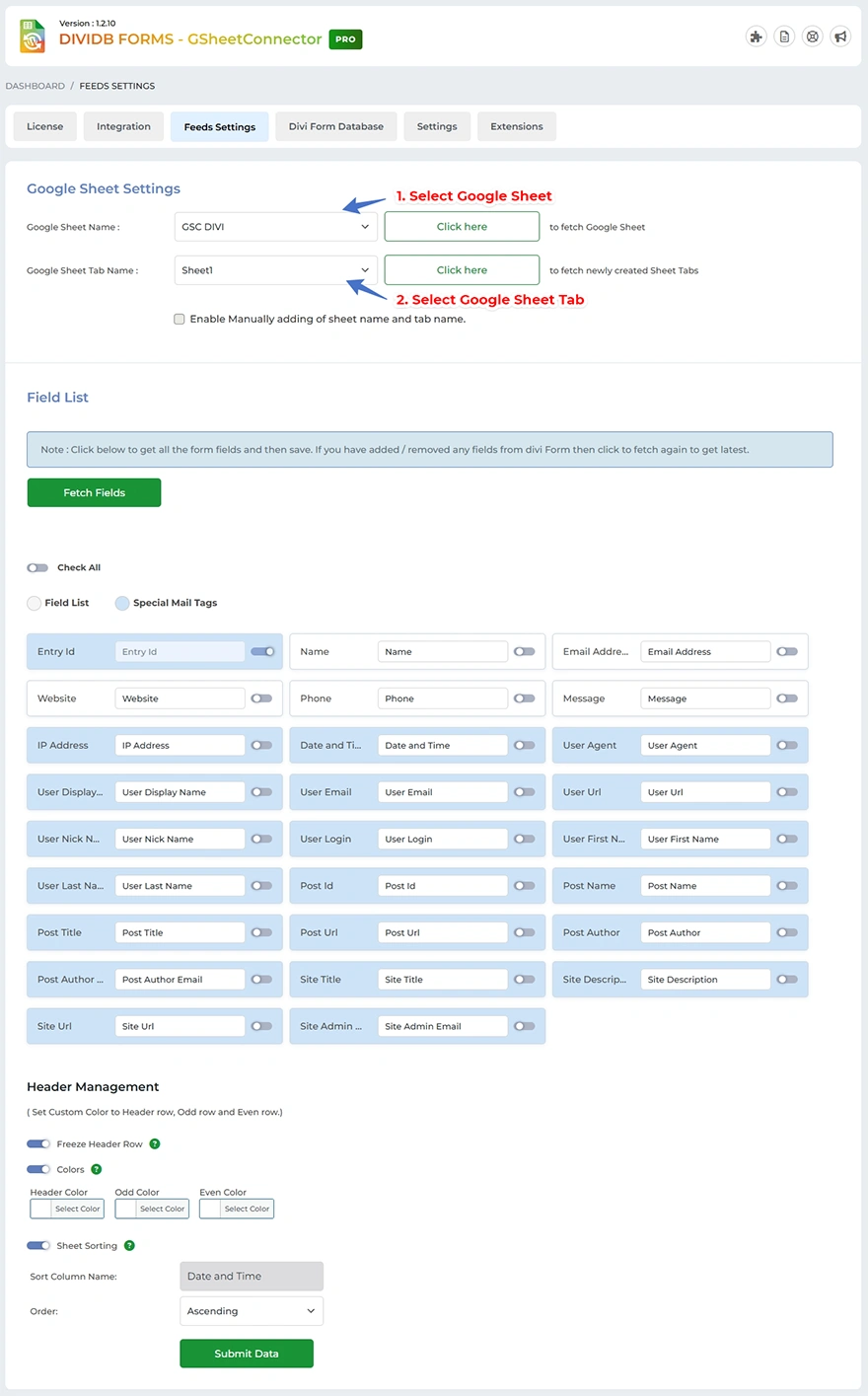
Task: Click the support lifebuoy icon
Action: coord(813,36)
